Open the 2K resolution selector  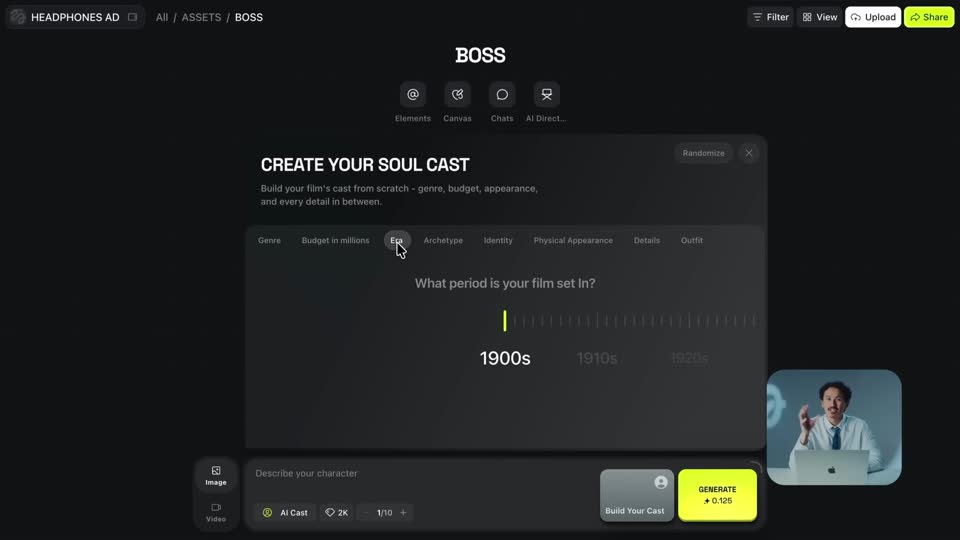tap(337, 512)
